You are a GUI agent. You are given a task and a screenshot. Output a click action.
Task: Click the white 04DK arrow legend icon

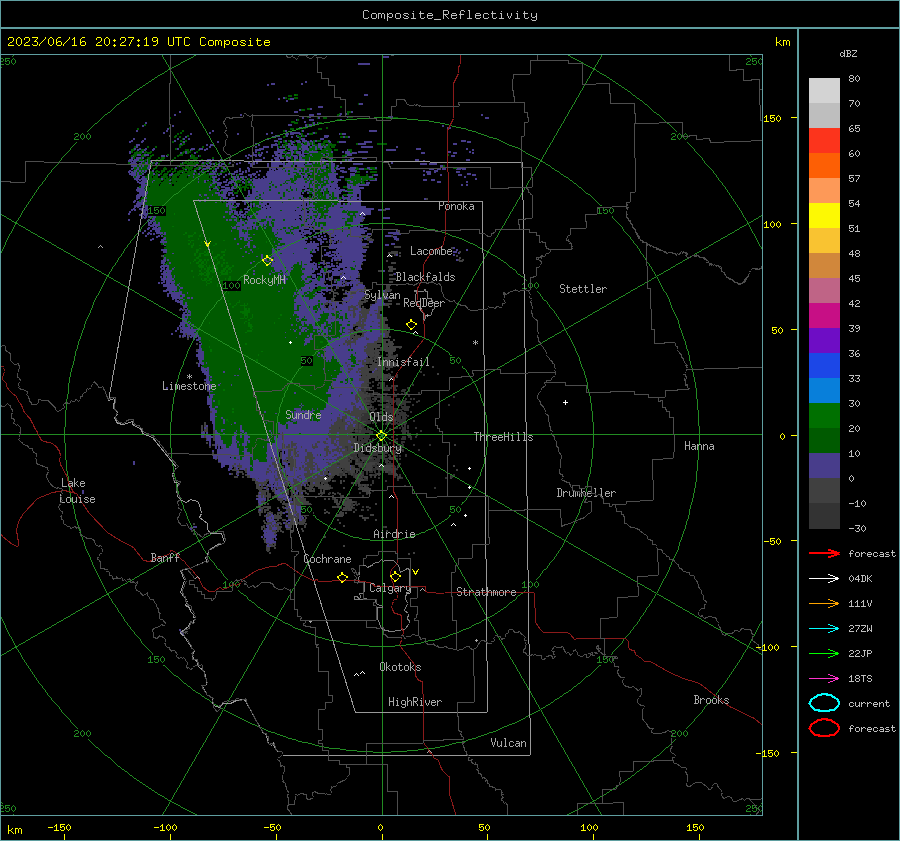pyautogui.click(x=824, y=578)
